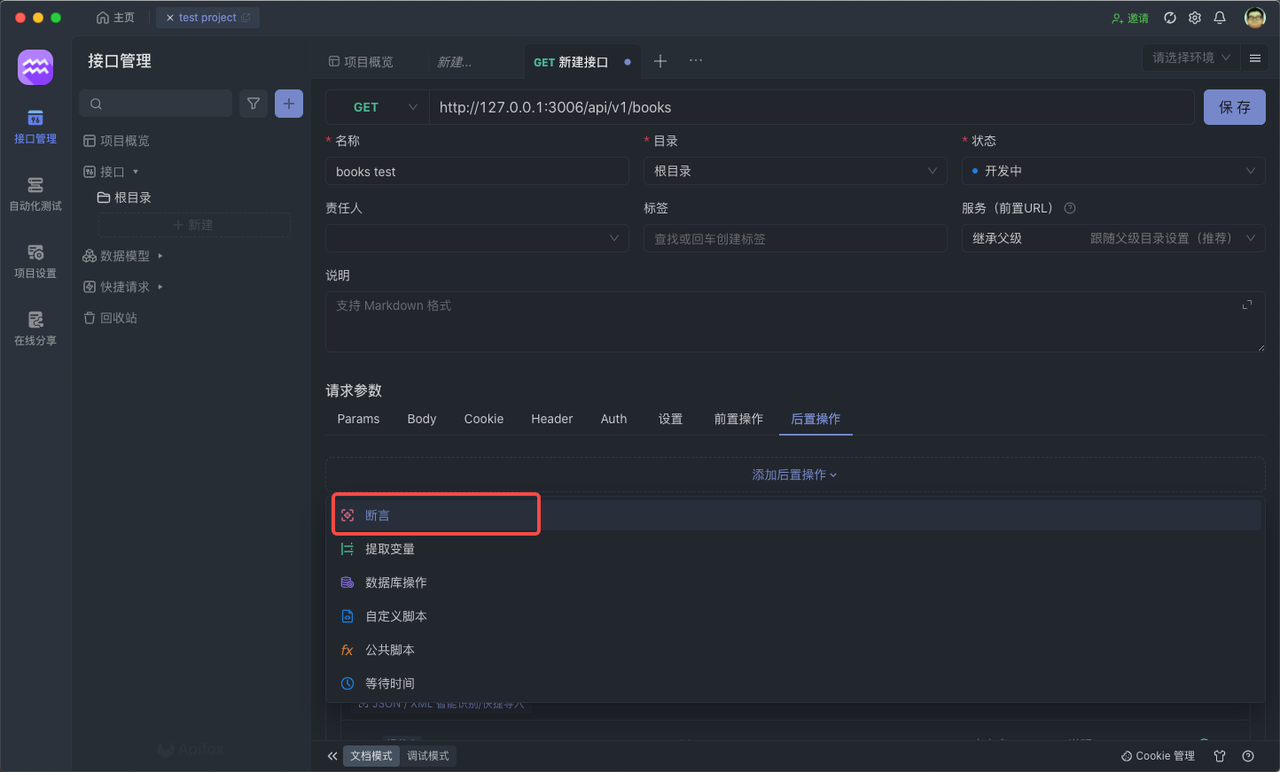Click the search magnifier icon
This screenshot has height=772, width=1280.
click(x=96, y=104)
